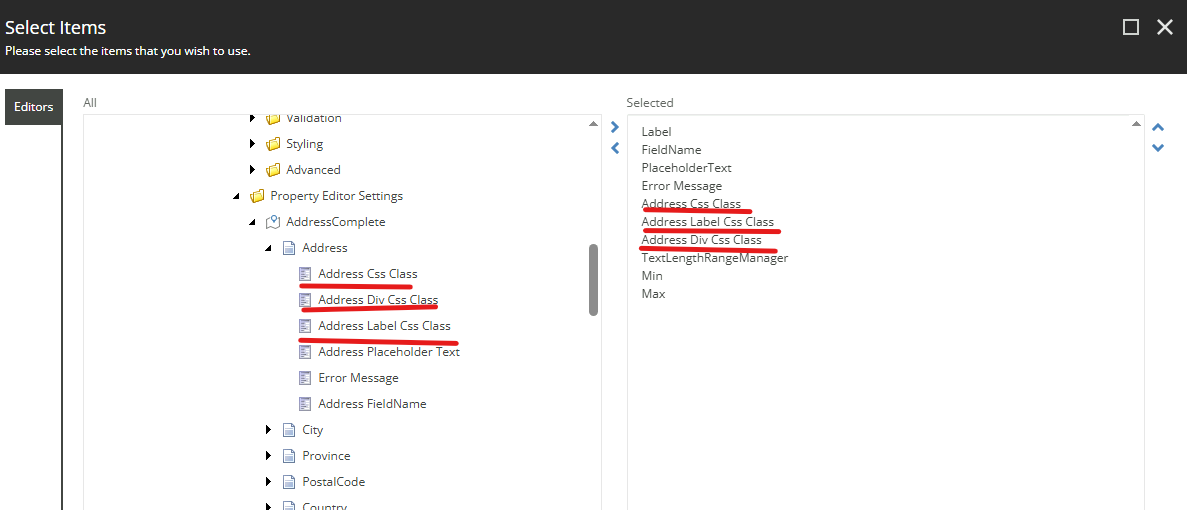Click the Address FieldName item icon
Image resolution: width=1187 pixels, height=510 pixels.
point(305,403)
